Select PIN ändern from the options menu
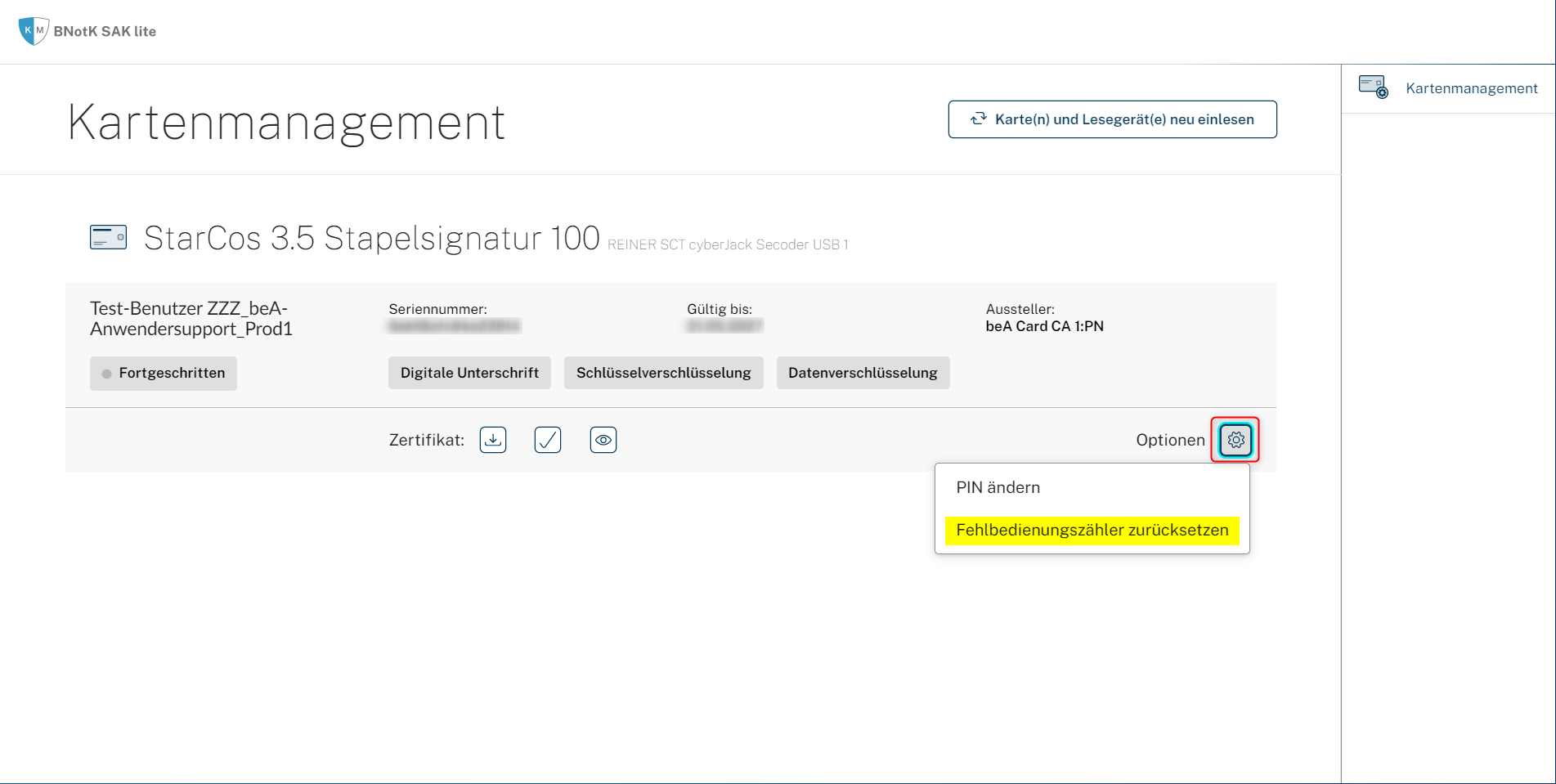This screenshot has height=784, width=1556. (998, 487)
